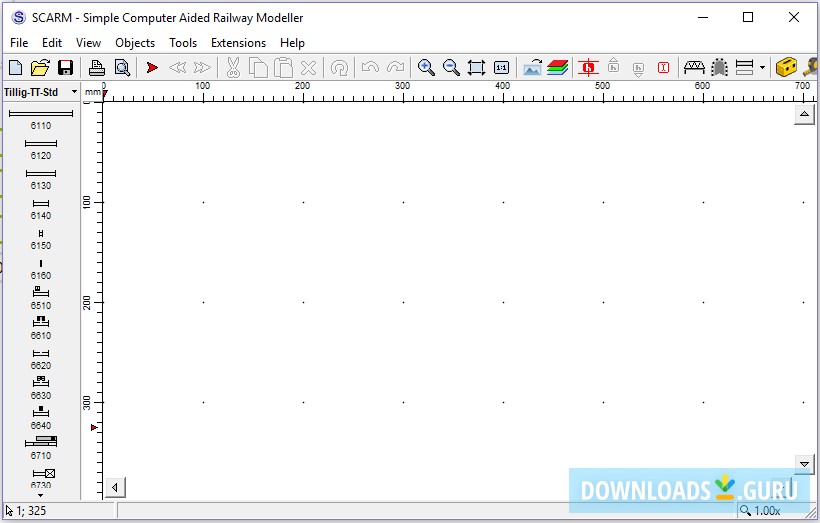Image resolution: width=820 pixels, height=523 pixels.
Task: Click the grayed-out delete X icon
Action: click(x=309, y=67)
